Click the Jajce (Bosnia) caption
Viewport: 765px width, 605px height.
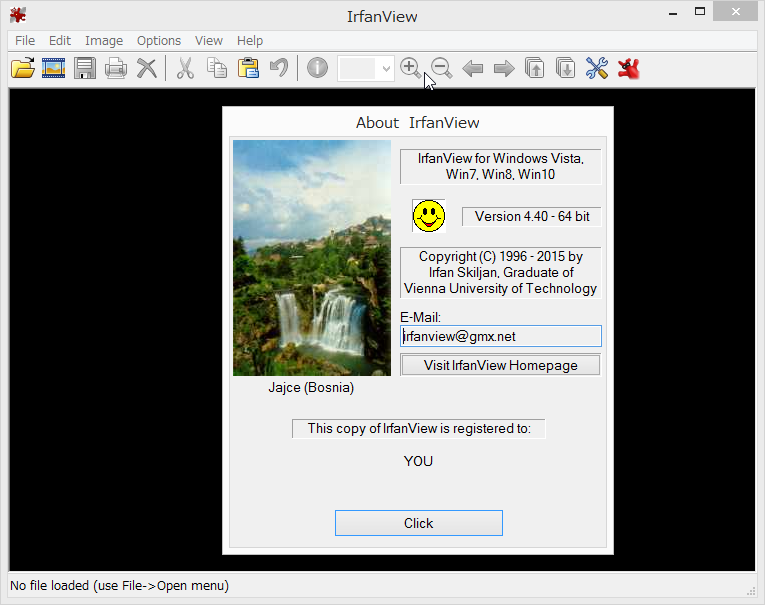(311, 387)
